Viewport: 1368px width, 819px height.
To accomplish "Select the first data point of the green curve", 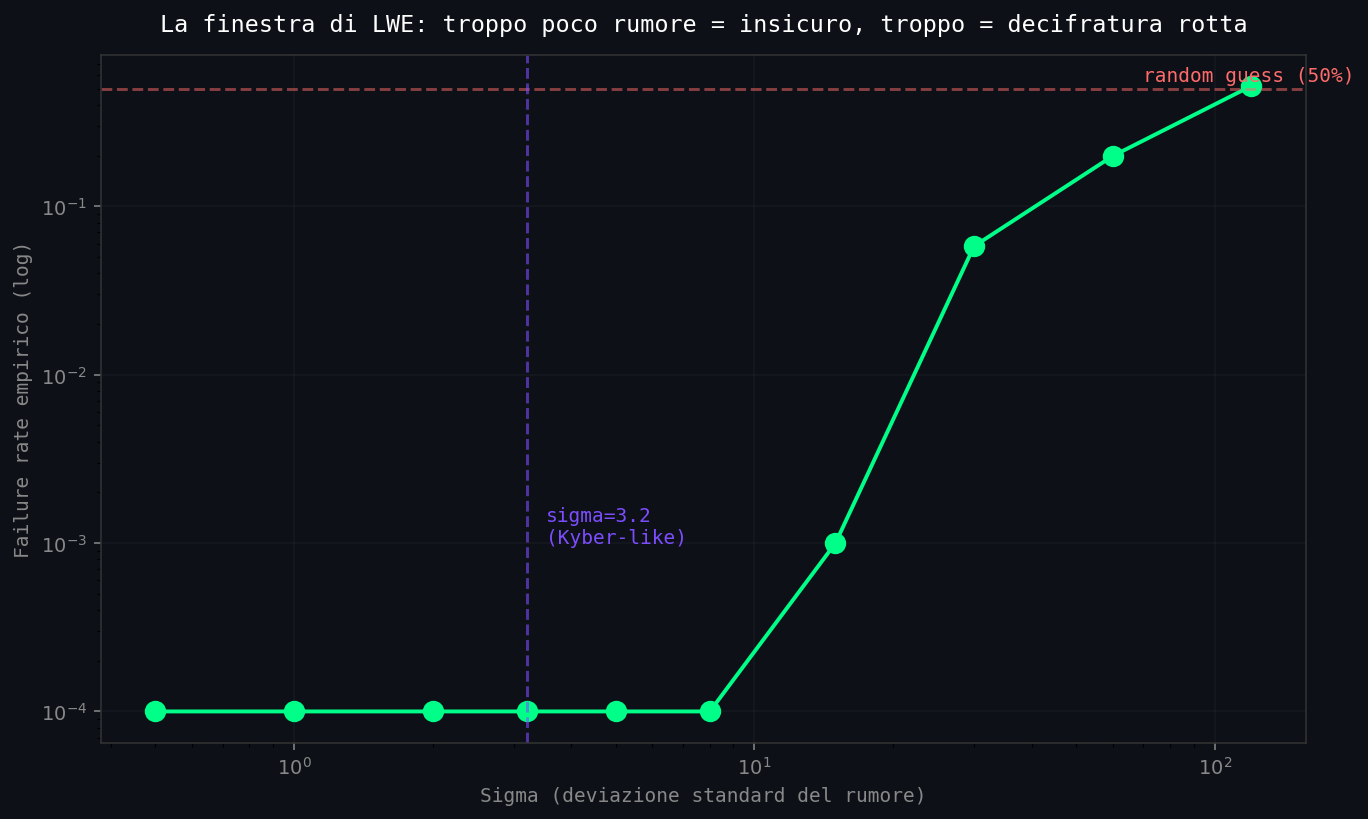I will (x=155, y=711).
